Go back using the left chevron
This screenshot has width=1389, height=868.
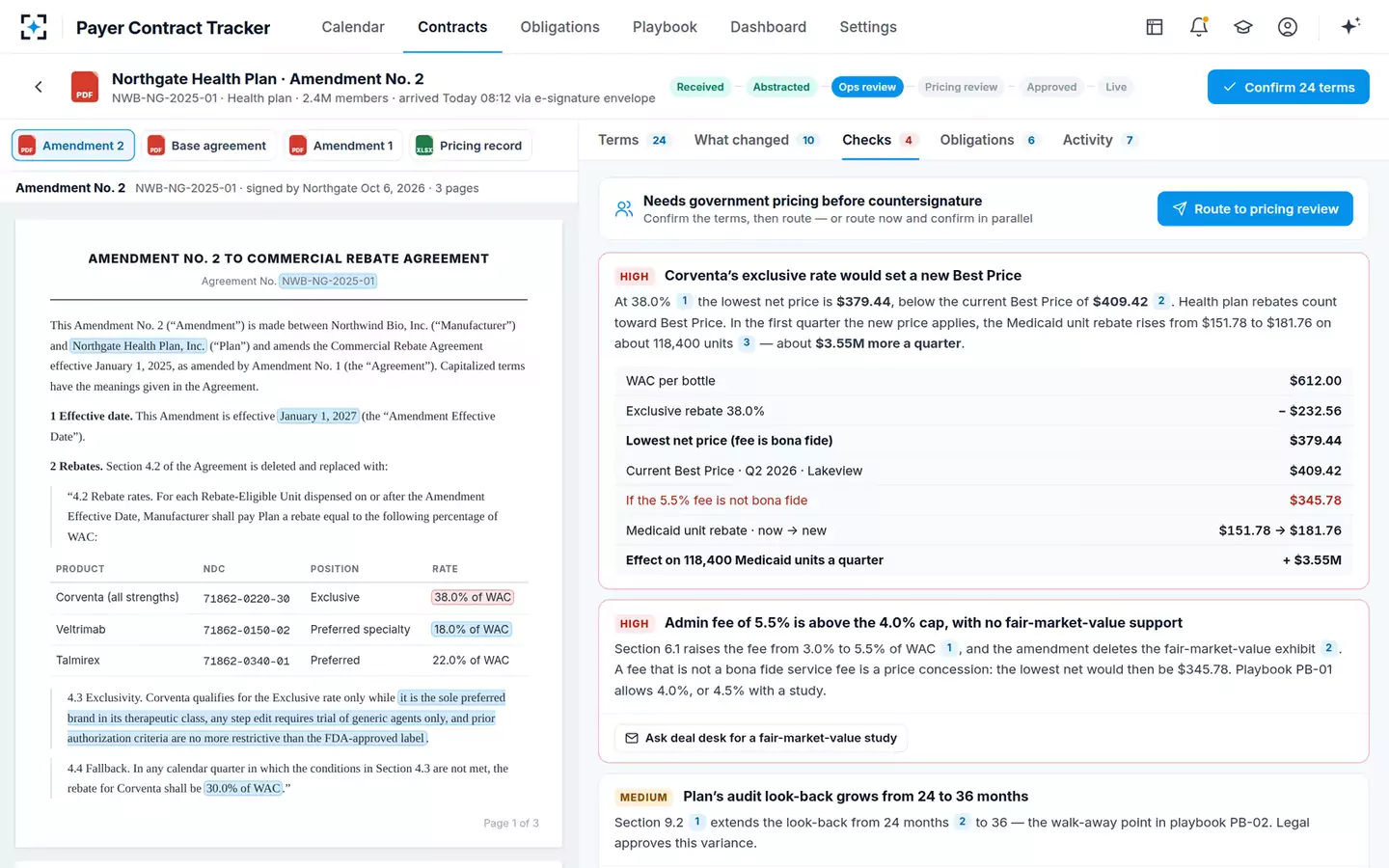tap(39, 87)
